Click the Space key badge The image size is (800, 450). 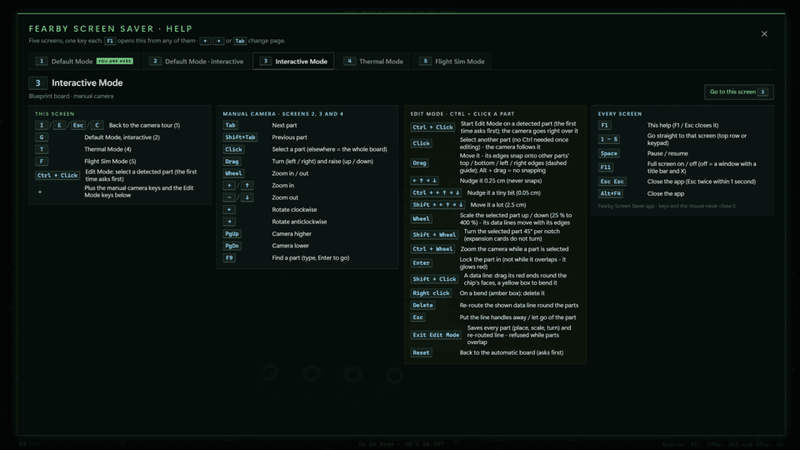[x=609, y=153]
